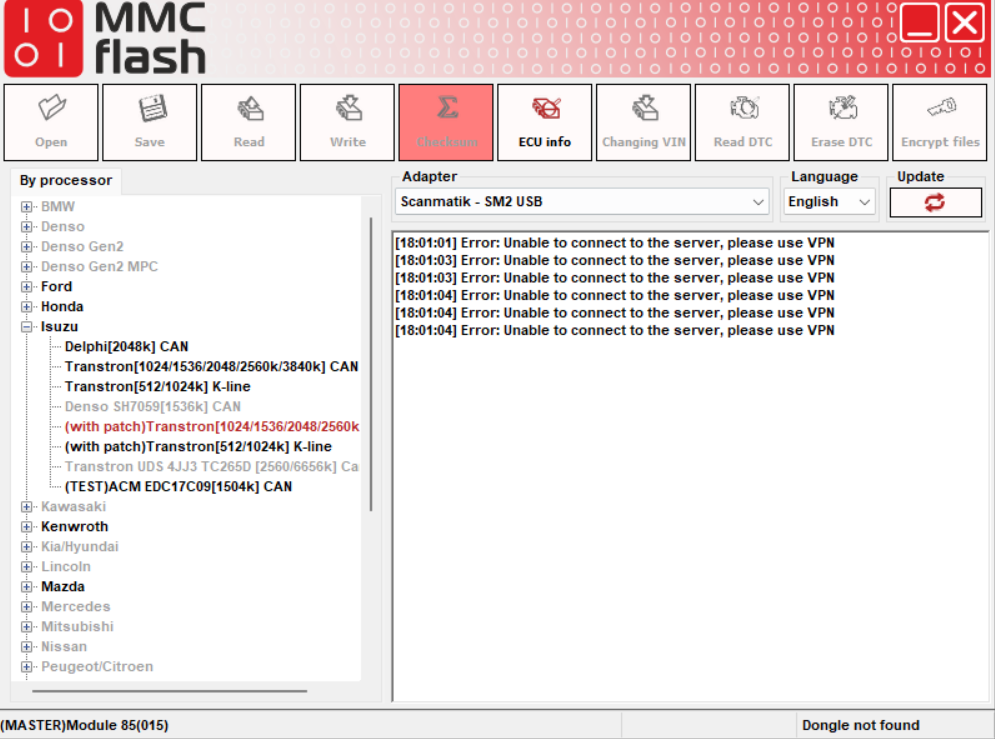Viewport: 995px width, 739px height.
Task: Expand the Denso tree node
Action: (x=26, y=226)
